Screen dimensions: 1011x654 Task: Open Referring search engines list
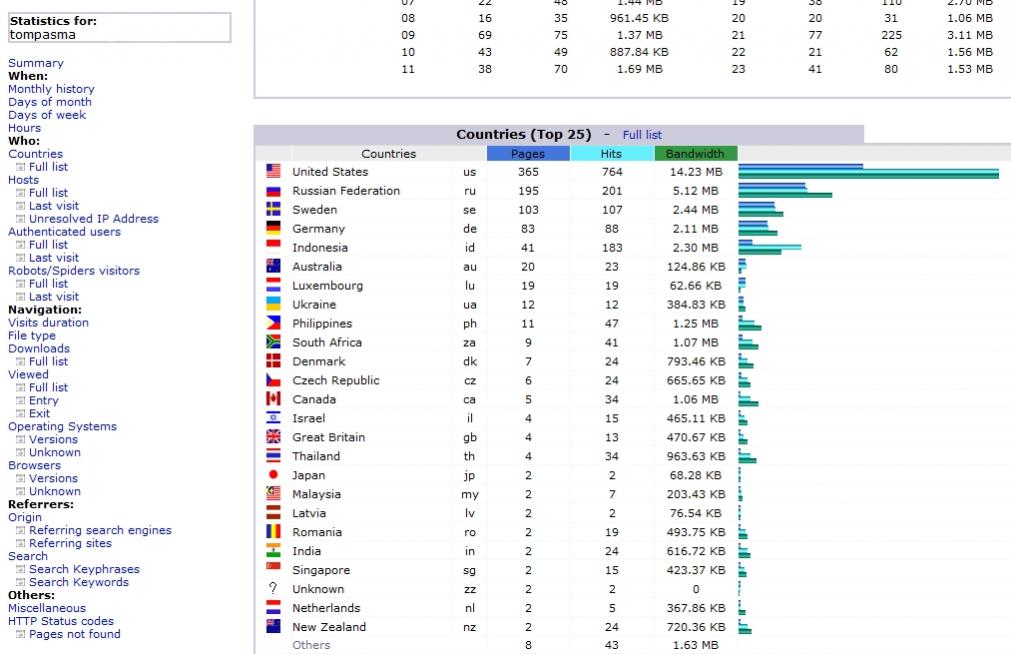100,530
